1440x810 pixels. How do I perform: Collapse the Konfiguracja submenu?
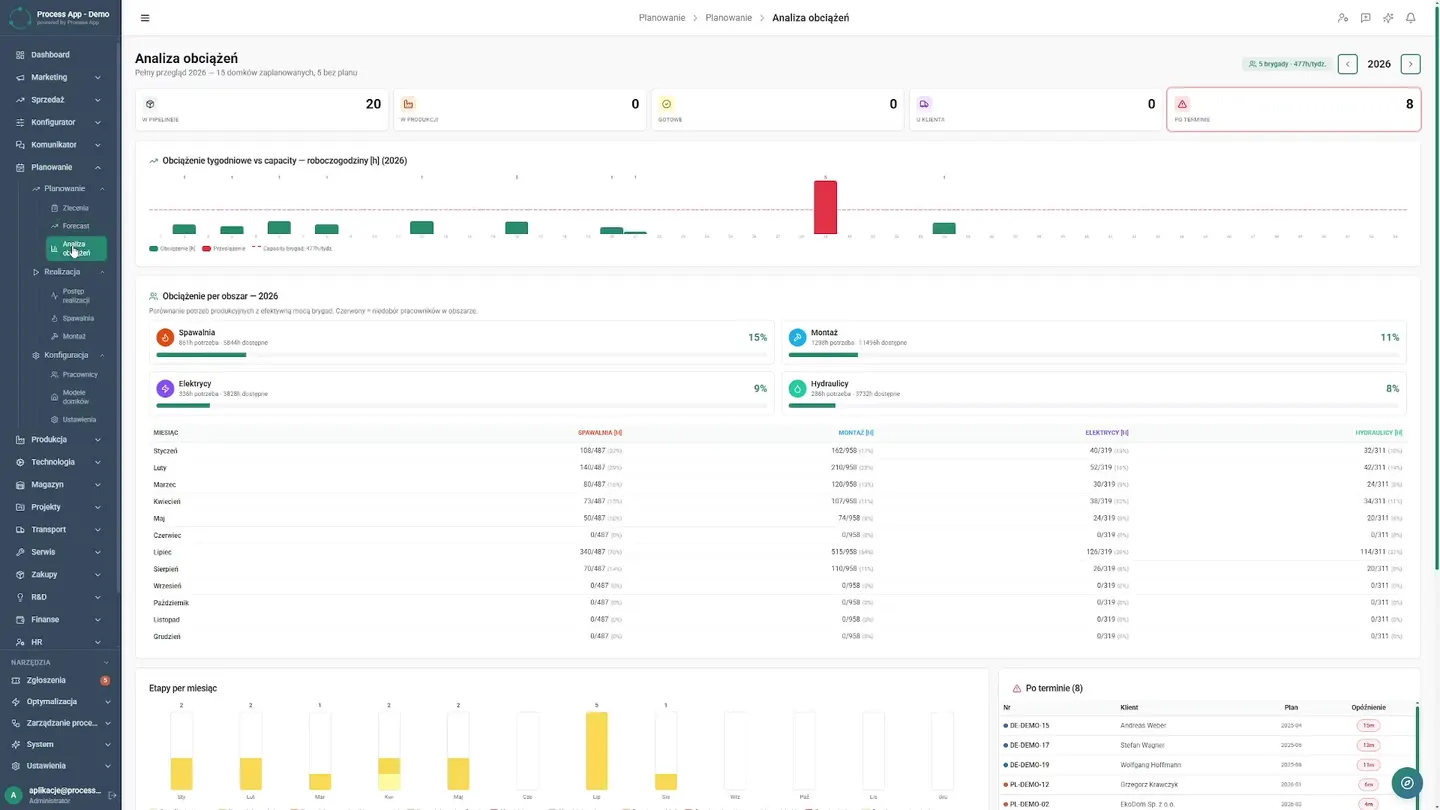[x=68, y=355]
